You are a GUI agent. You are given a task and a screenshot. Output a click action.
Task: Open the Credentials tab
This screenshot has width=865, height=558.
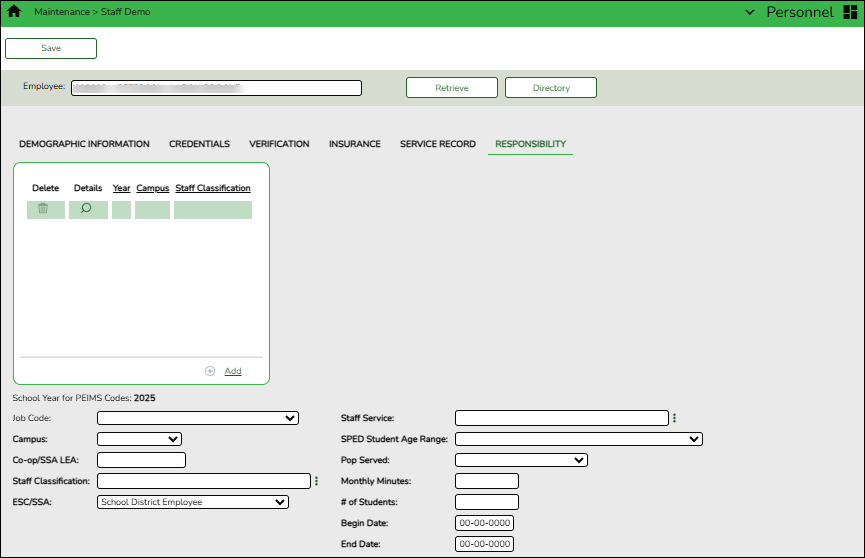(199, 144)
